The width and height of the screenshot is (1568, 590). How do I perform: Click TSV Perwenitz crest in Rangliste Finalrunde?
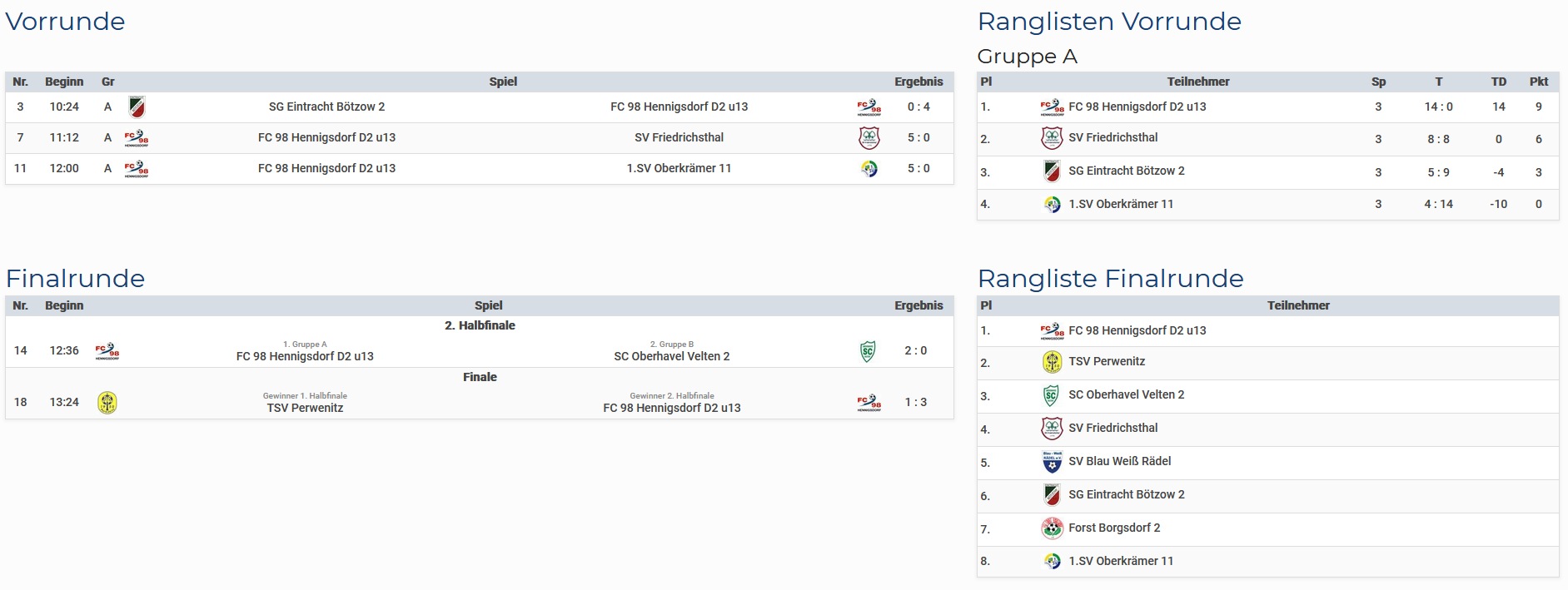(1052, 362)
